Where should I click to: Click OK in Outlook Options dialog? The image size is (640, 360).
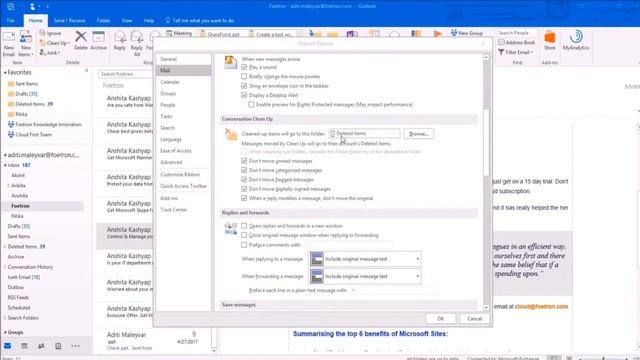click(440, 318)
